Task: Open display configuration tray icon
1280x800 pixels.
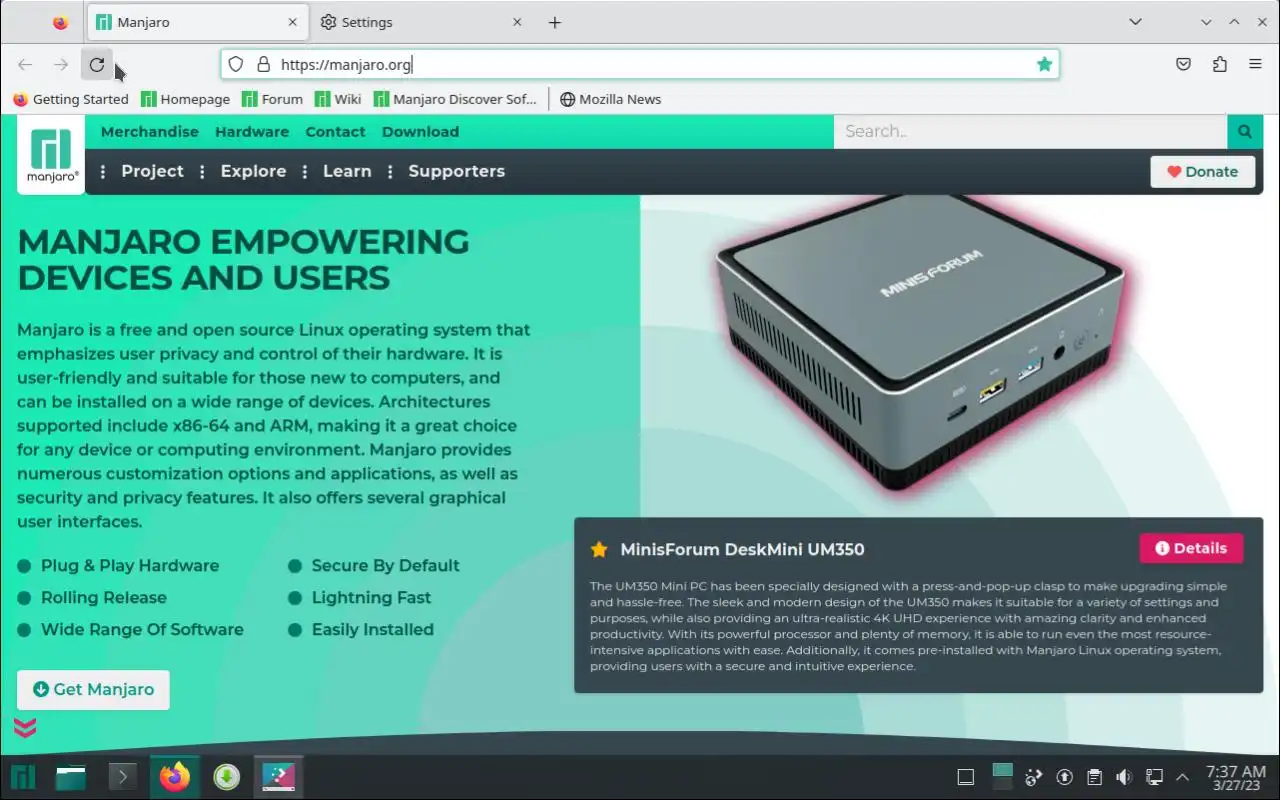Action: point(1154,777)
